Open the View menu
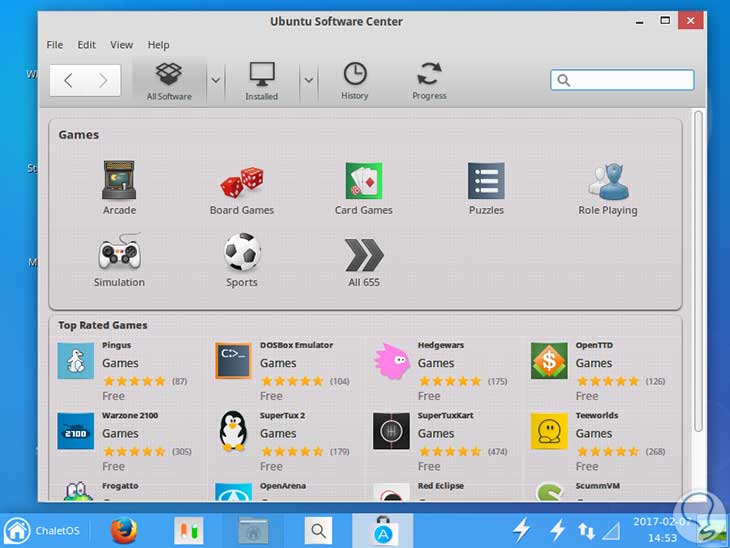The image size is (730, 548). (122, 45)
